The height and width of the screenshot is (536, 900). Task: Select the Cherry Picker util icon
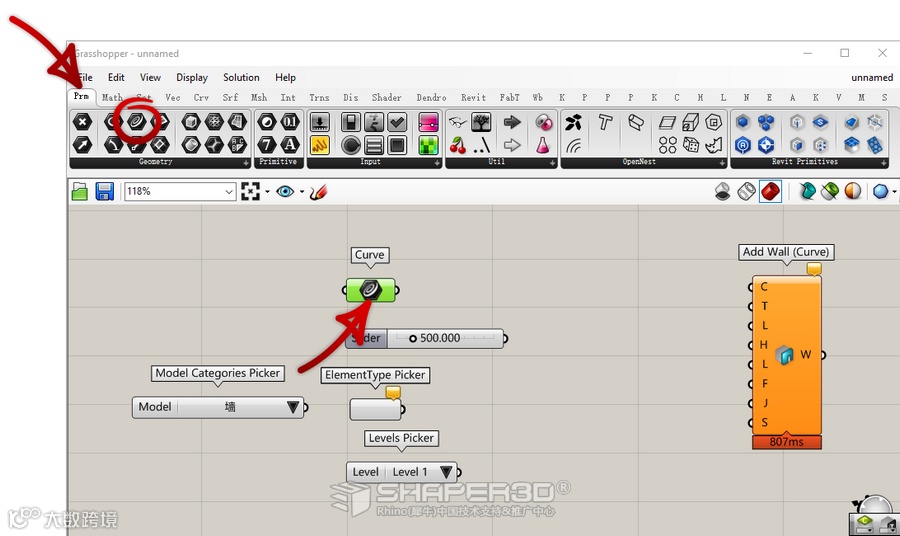(458, 145)
